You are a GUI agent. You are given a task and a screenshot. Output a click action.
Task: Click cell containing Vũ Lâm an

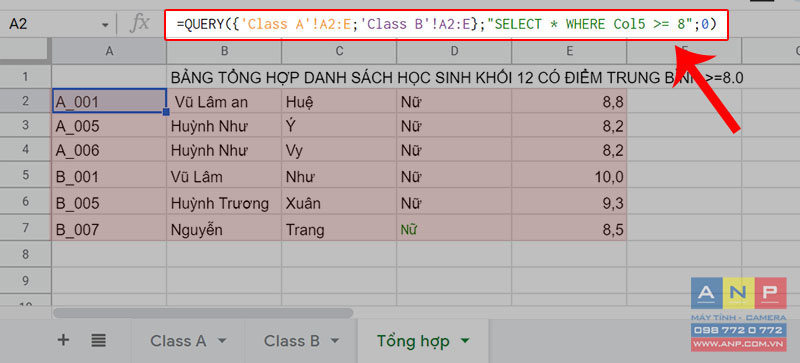224,102
